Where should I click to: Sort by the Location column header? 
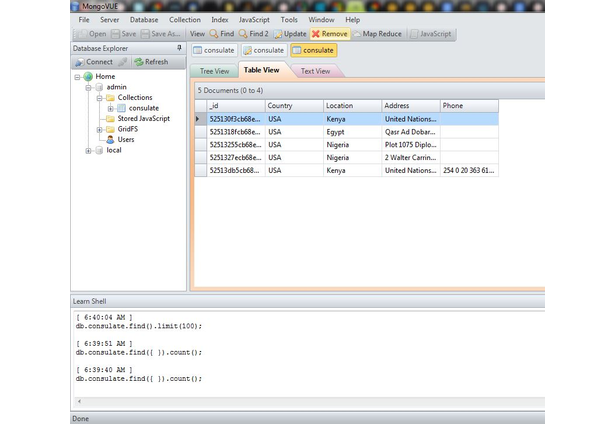(x=353, y=106)
